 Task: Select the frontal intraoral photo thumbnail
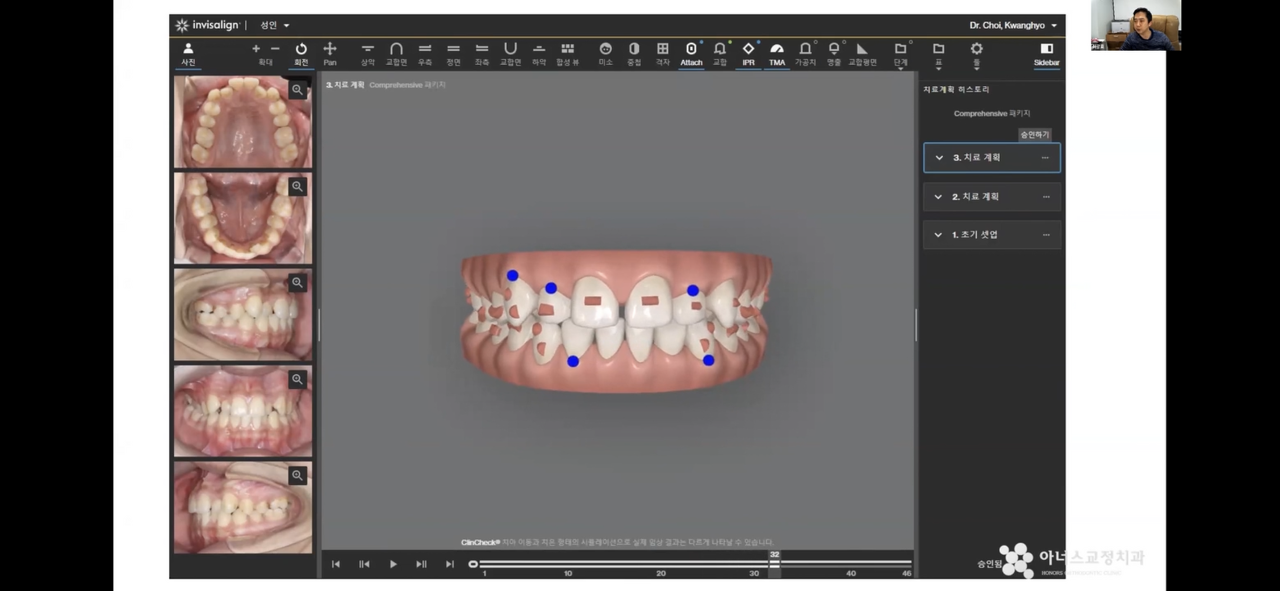243,411
